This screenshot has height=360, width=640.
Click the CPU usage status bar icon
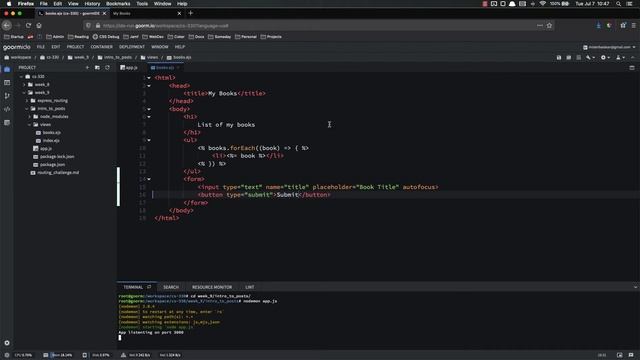[x=7, y=355]
